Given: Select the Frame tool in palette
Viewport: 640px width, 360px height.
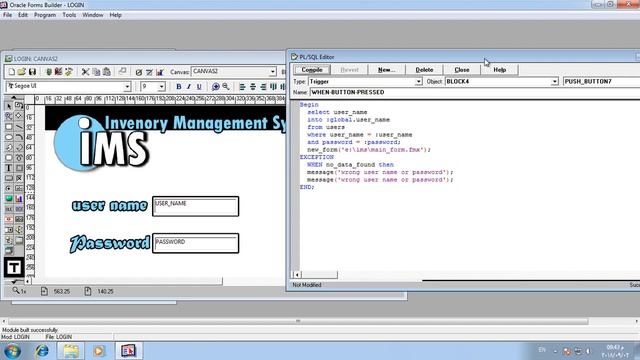Looking at the screenshot, I should click(19, 168).
